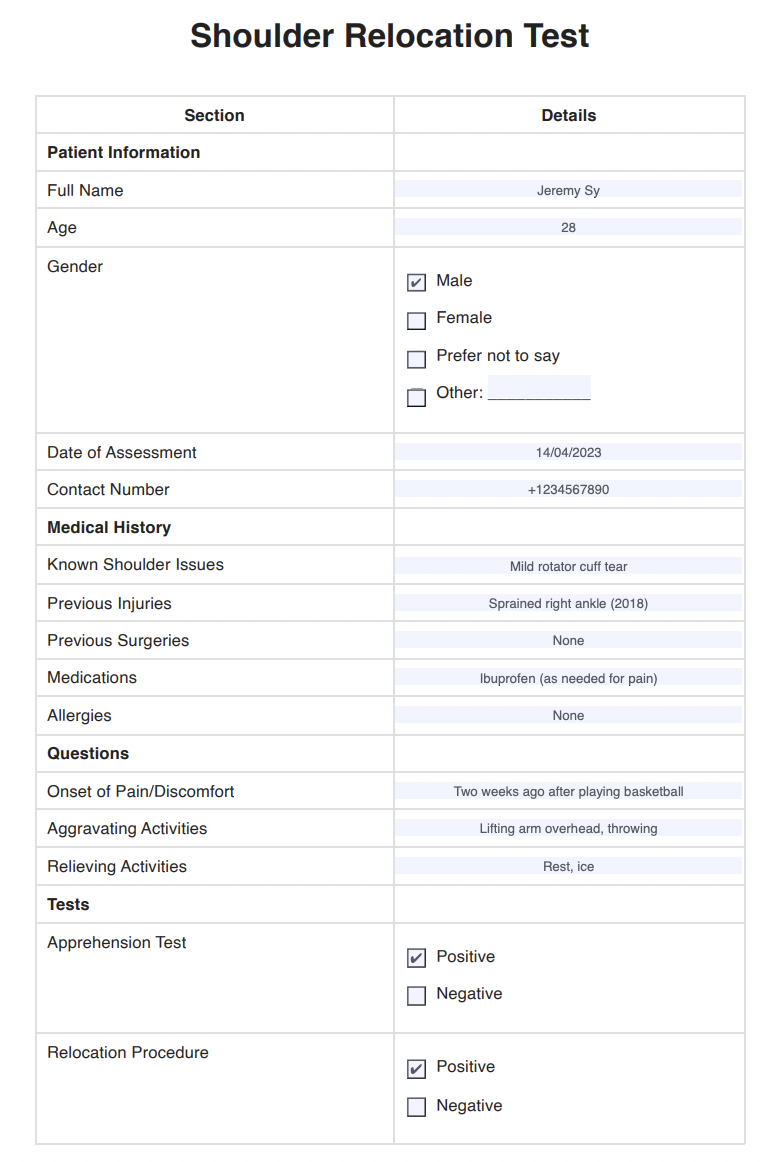Edit the Previous Injuries field
This screenshot has width=778, height=1162.
(x=568, y=603)
